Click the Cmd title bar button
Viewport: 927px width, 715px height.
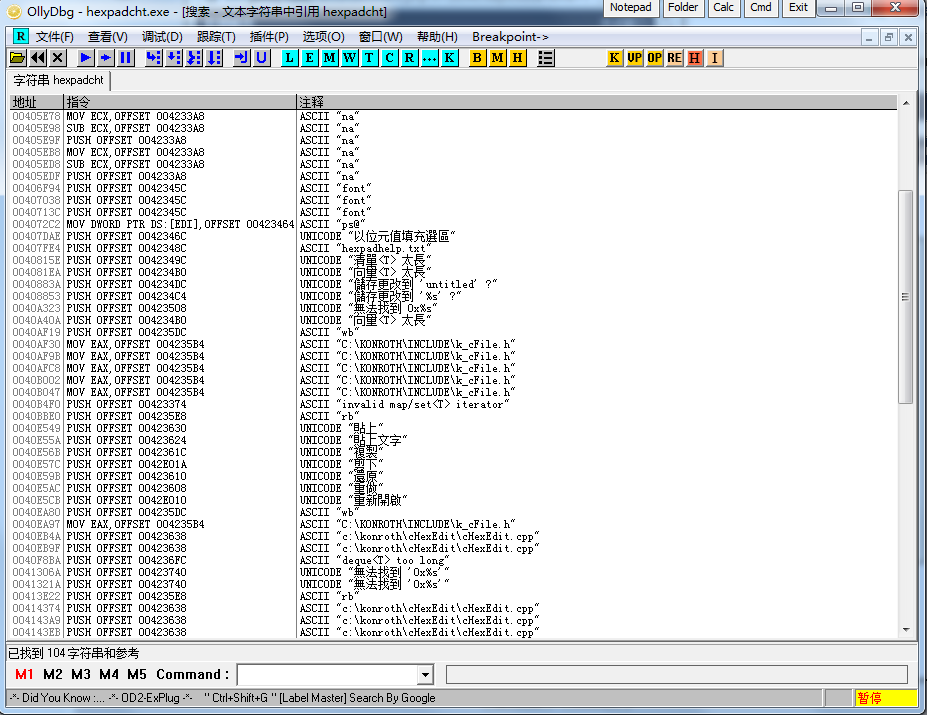click(x=761, y=8)
